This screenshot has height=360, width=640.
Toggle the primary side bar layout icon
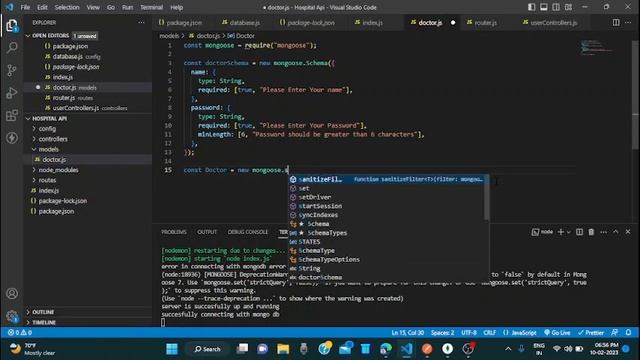(x=531, y=7)
